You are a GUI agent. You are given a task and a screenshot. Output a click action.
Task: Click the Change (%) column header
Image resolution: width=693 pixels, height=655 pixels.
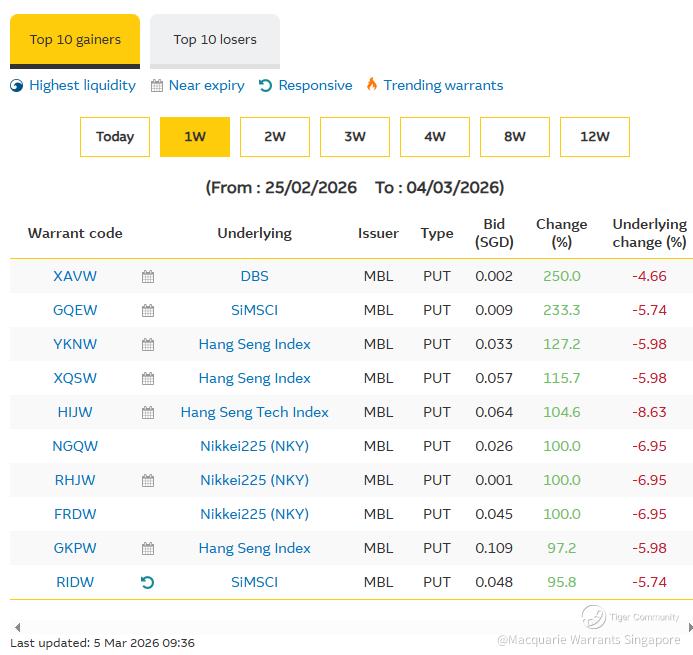(x=561, y=233)
